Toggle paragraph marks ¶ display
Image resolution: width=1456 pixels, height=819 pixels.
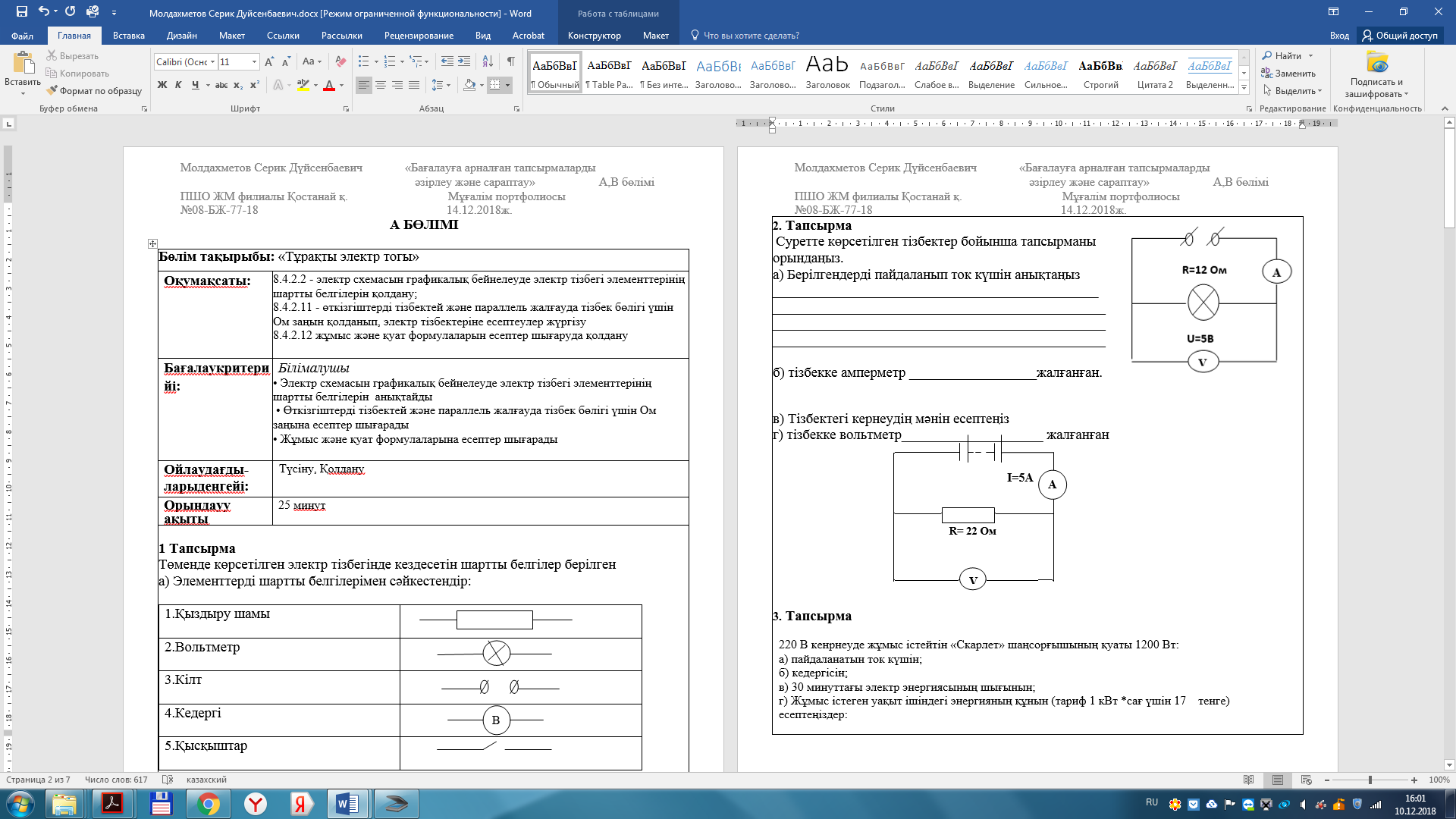click(x=510, y=61)
